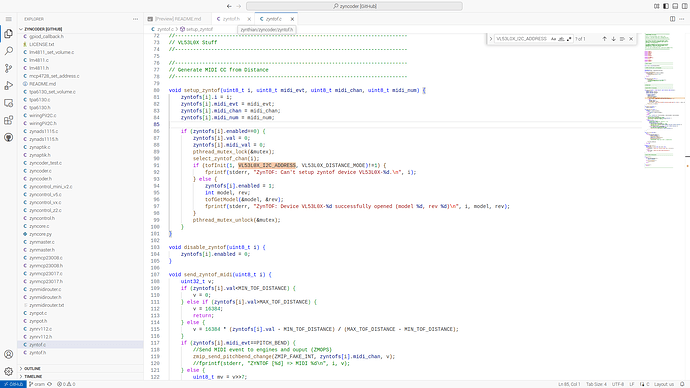Screen dimensions: 690x388
Task: Open the Manage gear settings
Action: tap(8, 371)
